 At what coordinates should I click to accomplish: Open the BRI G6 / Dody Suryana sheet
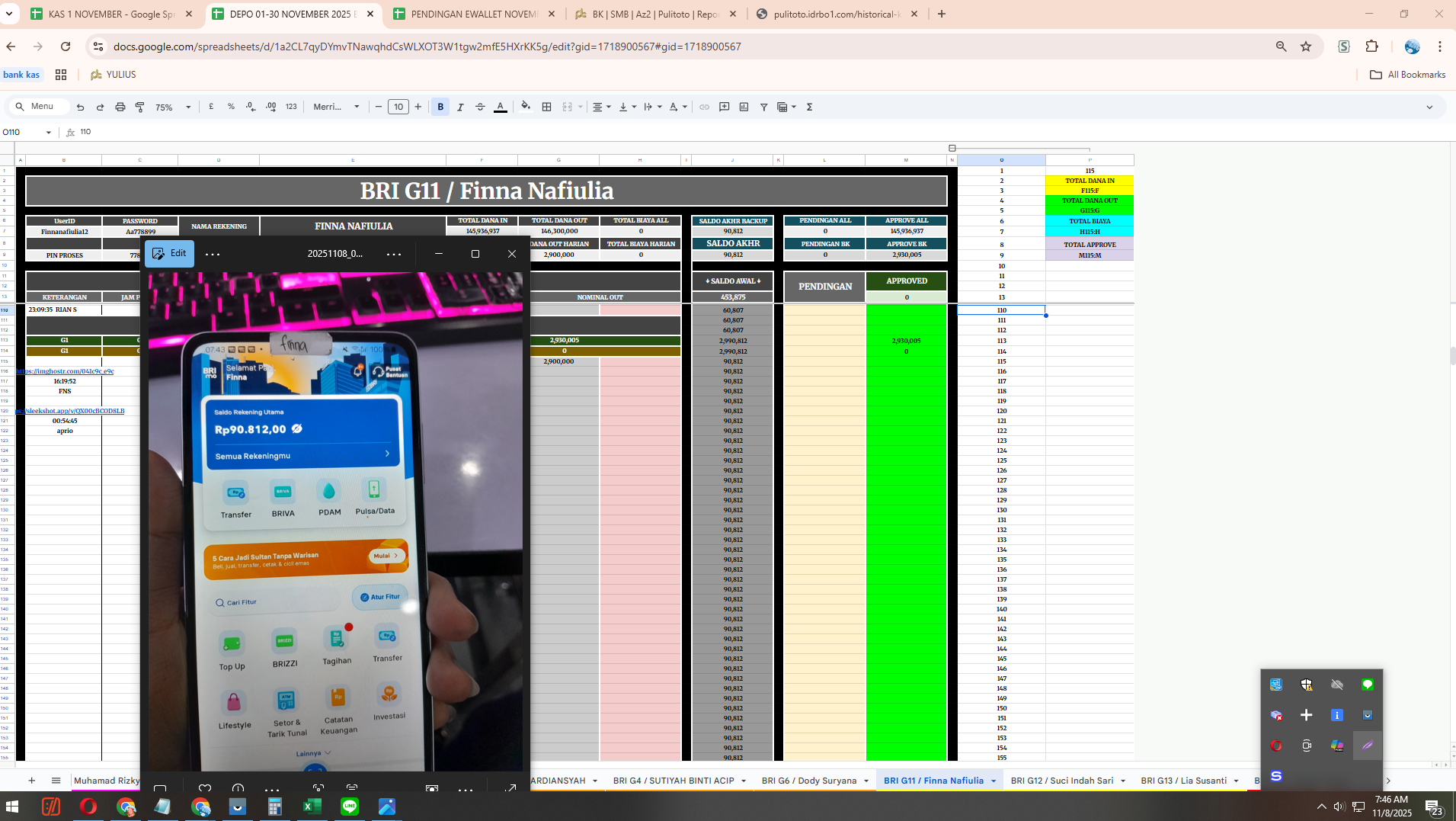pyautogui.click(x=808, y=781)
